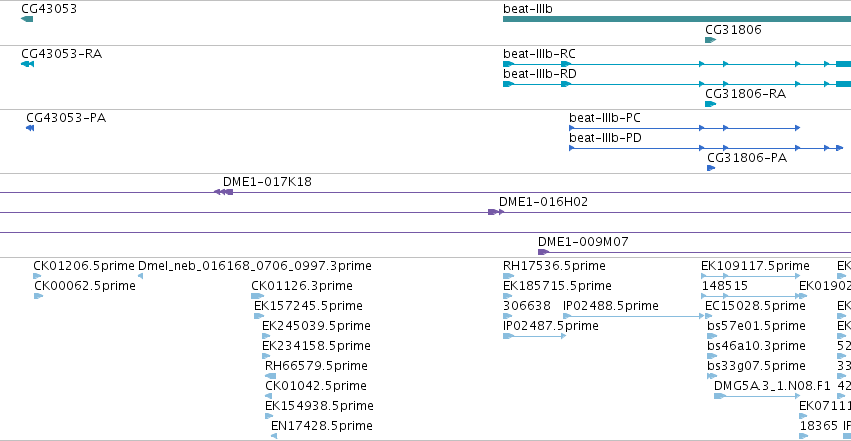Viewport: 851px width, 441px height.
Task: Click the DME1-016H02 clone arrow
Action: 496,212
